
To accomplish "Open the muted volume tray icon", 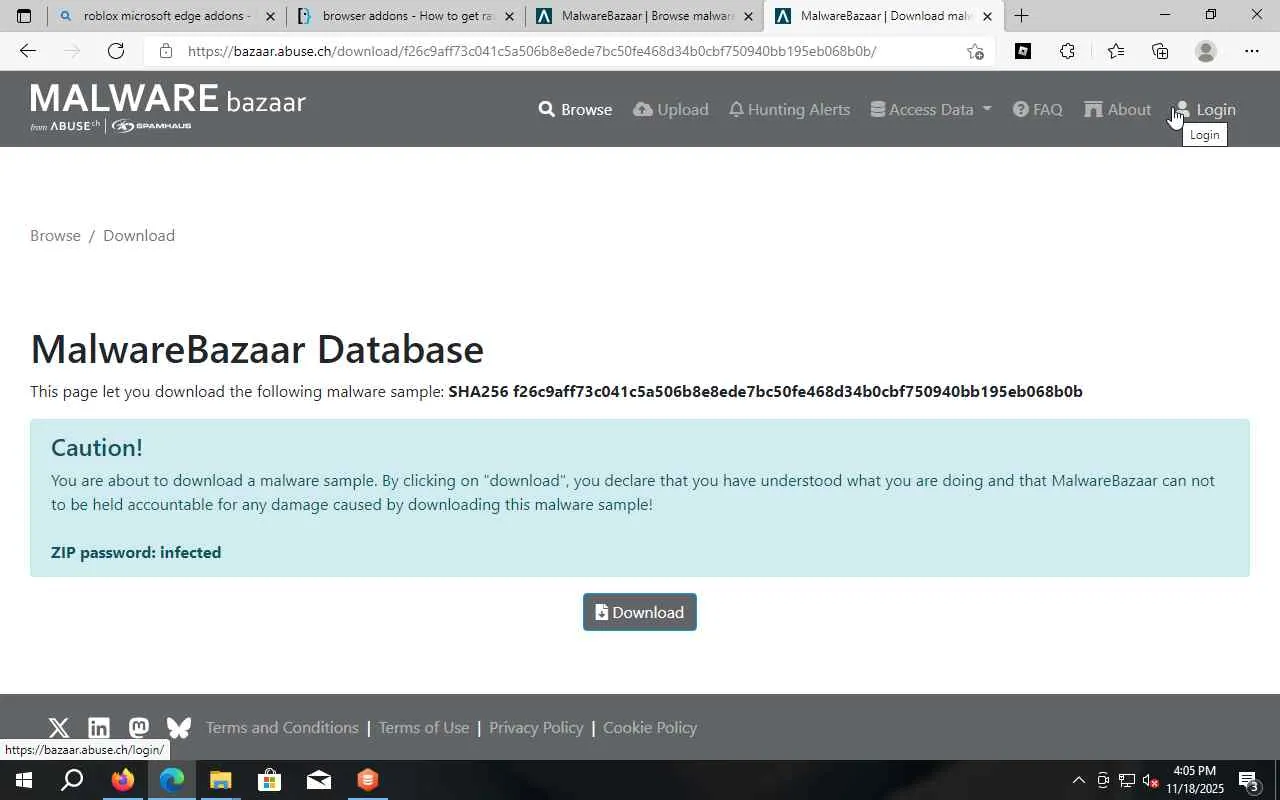I will click(1150, 780).
